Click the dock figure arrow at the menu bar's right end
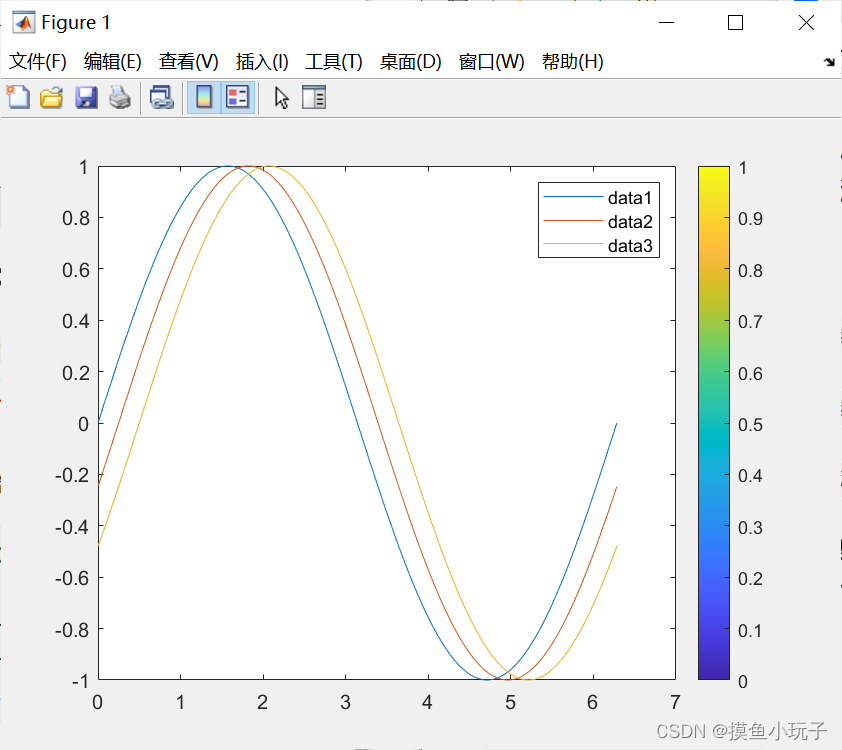The height and width of the screenshot is (750, 842). (829, 62)
